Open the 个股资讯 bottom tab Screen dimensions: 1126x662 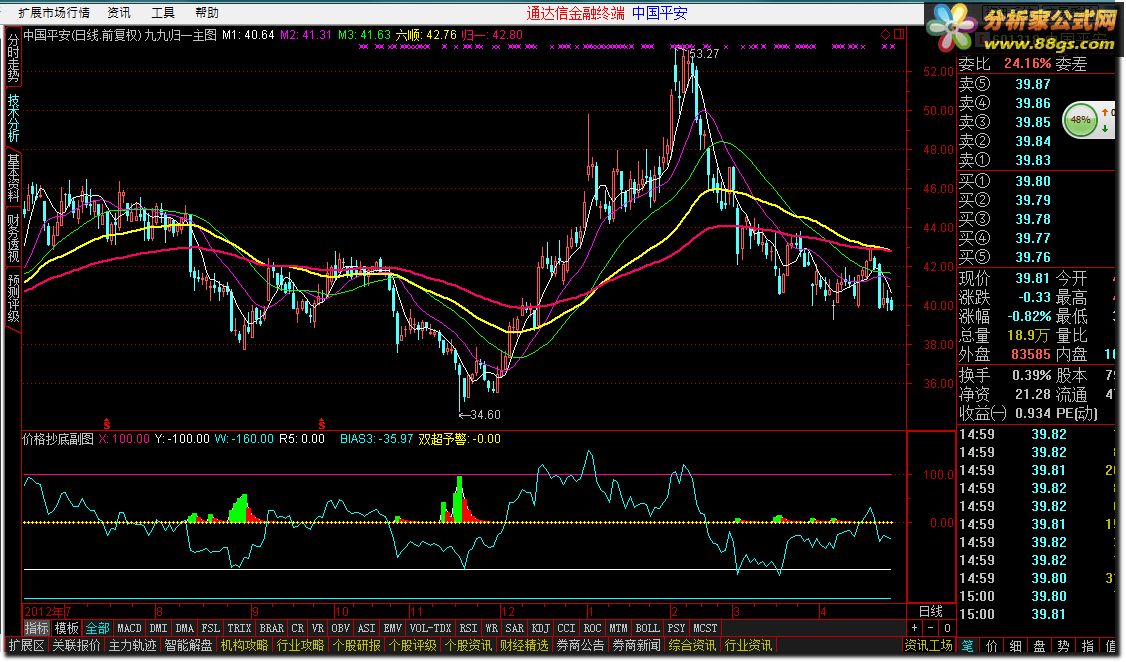click(x=468, y=645)
